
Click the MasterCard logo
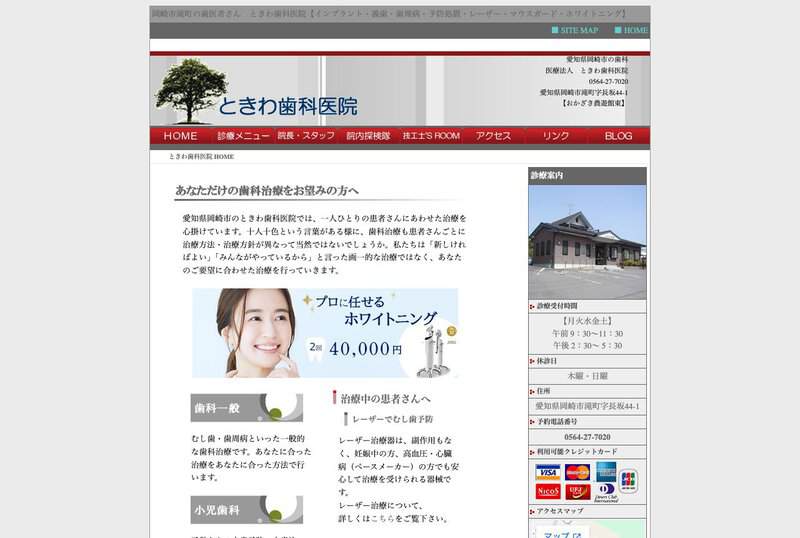577,472
